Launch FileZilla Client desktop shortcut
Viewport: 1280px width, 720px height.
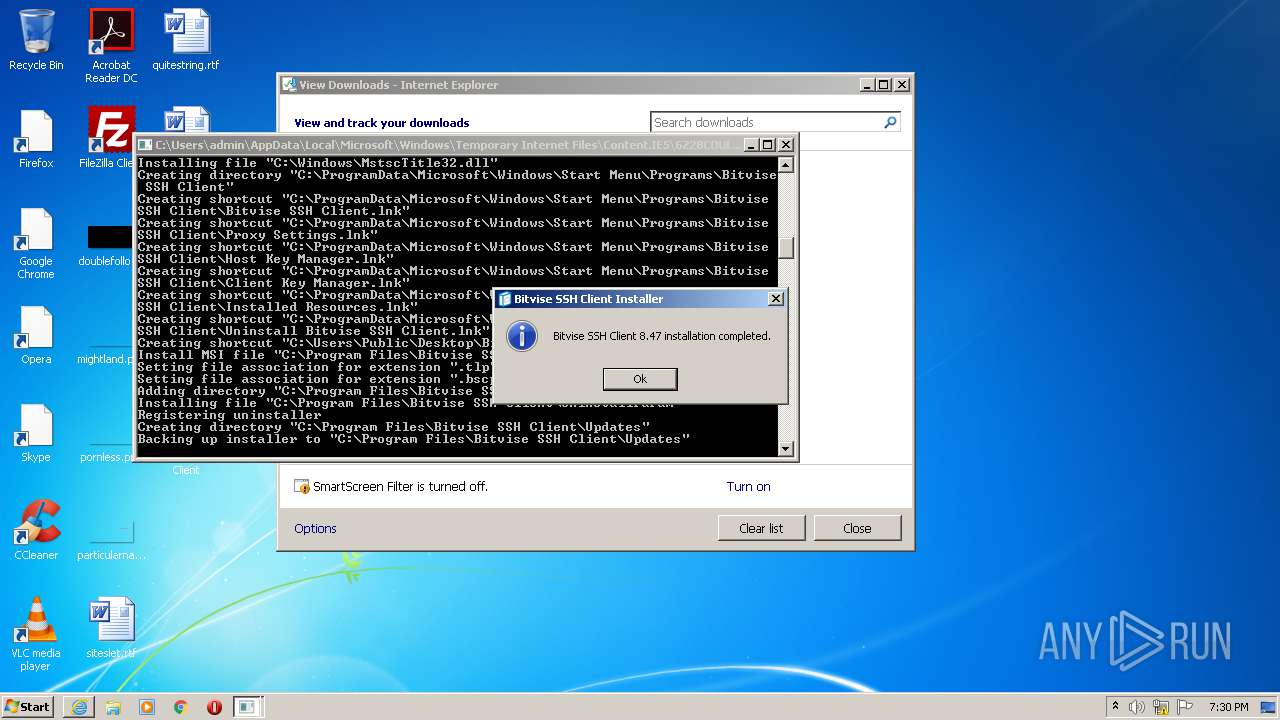pyautogui.click(x=108, y=139)
